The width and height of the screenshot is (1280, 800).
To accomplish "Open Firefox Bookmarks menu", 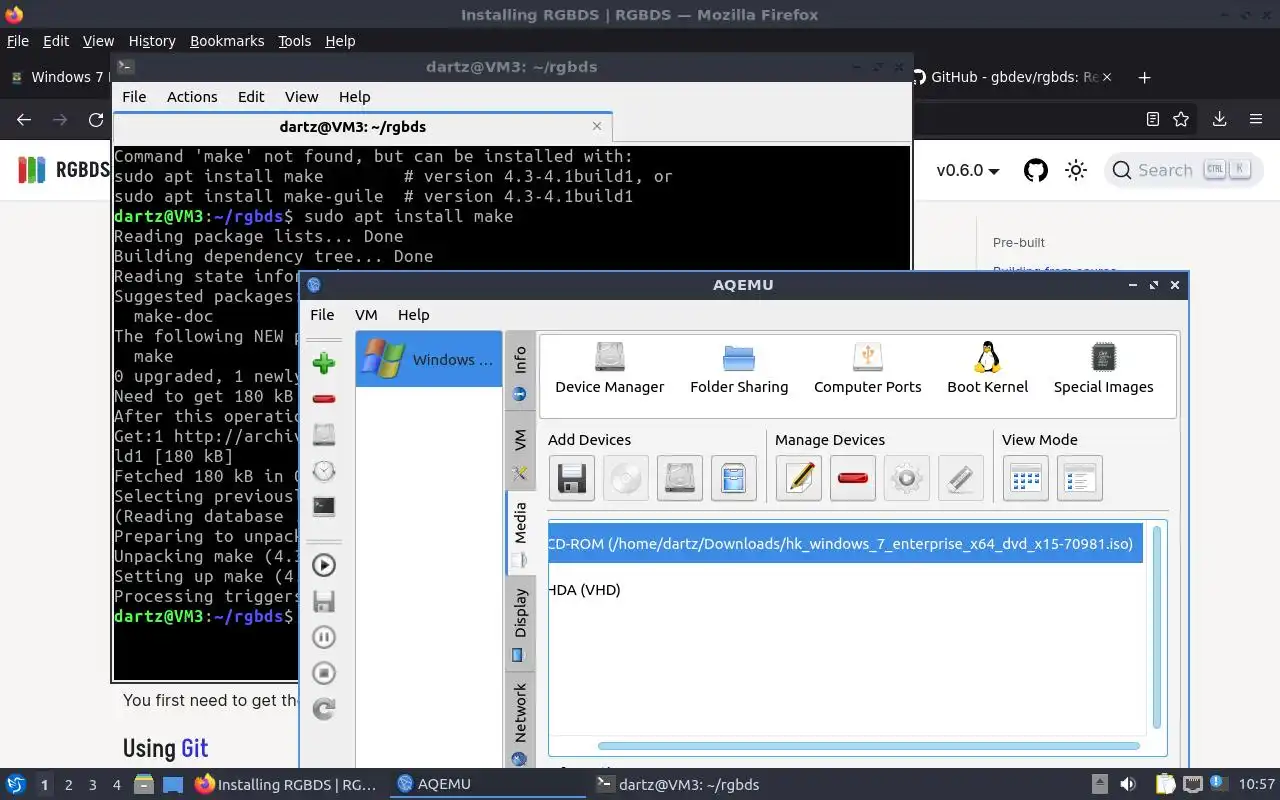I will 227,41.
